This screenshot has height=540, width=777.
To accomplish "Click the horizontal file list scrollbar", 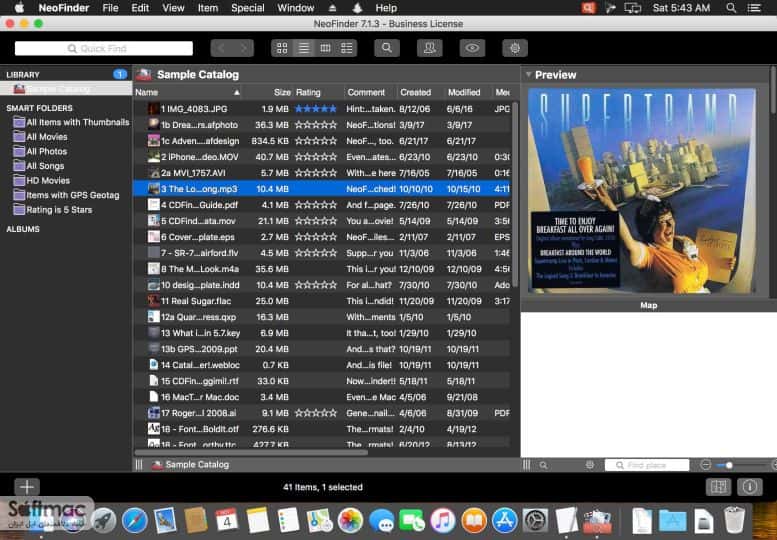I will pos(251,452).
